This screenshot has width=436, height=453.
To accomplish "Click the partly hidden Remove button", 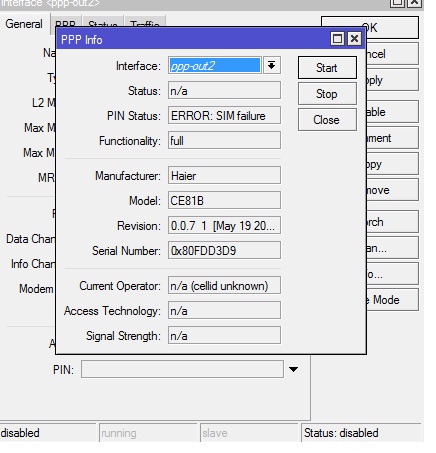I will tap(392, 190).
